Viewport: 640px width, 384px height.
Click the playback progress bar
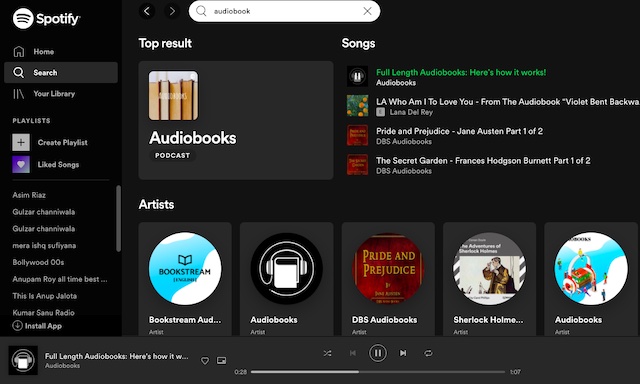(378, 372)
